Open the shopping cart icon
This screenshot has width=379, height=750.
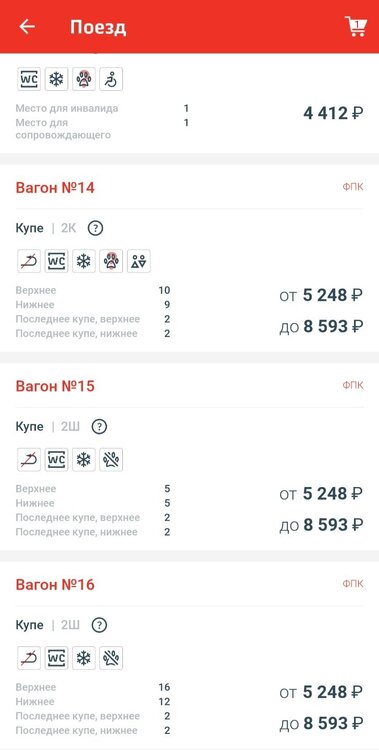pyautogui.click(x=356, y=26)
